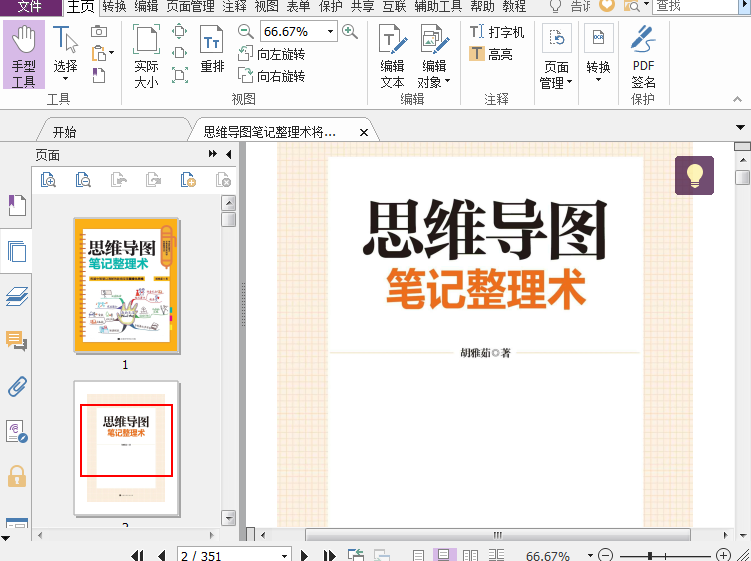The image size is (751, 561).
Task: Open the Bookmarks panel in sidebar
Action: pyautogui.click(x=17, y=206)
